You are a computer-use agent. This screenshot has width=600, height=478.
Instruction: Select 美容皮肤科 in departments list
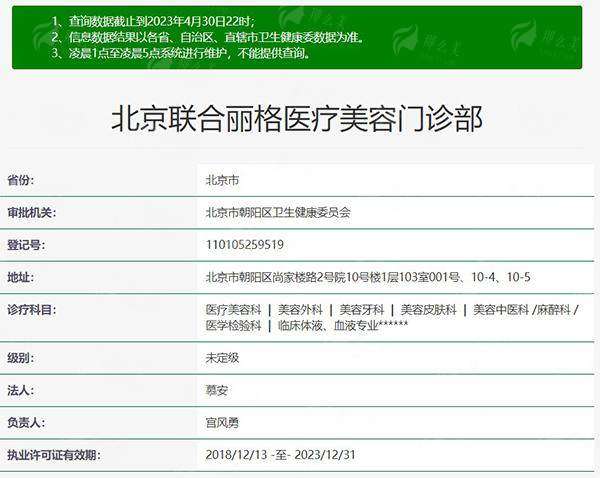click(x=429, y=310)
